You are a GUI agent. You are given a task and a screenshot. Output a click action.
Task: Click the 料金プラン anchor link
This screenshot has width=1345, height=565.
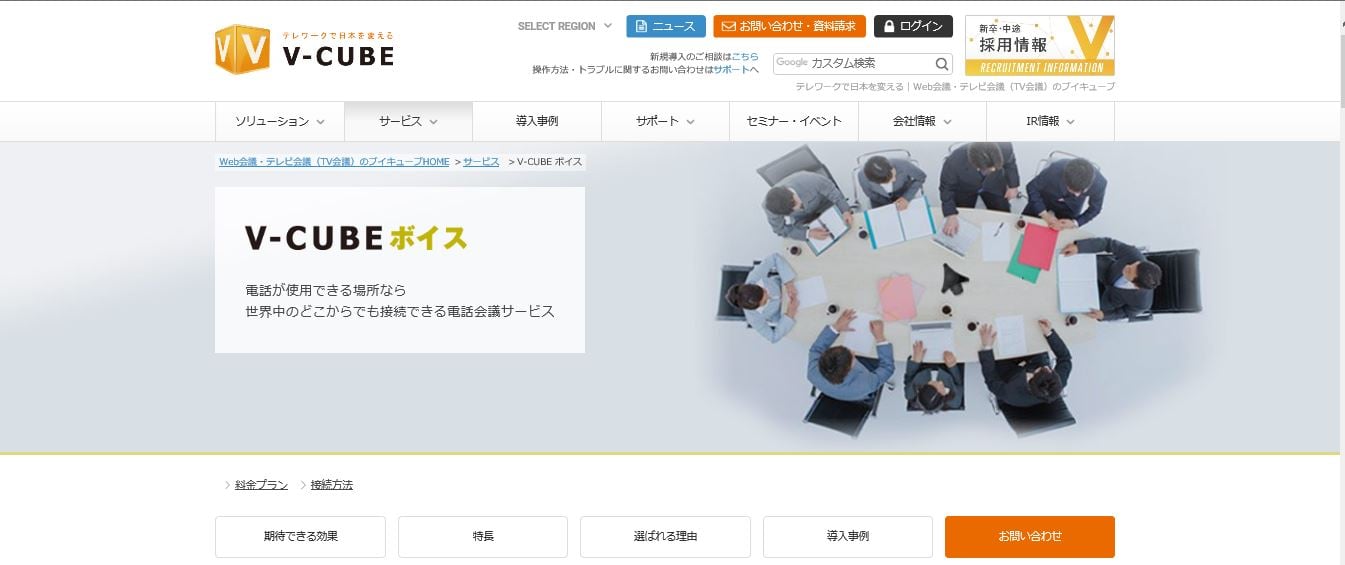point(261,485)
